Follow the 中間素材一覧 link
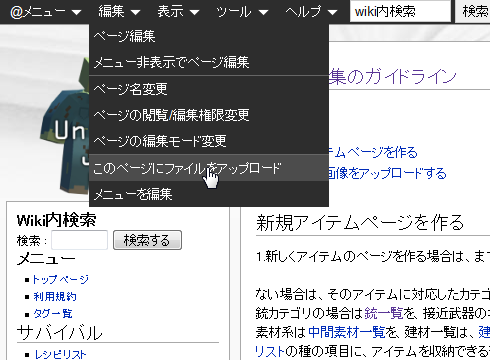 click(347, 332)
